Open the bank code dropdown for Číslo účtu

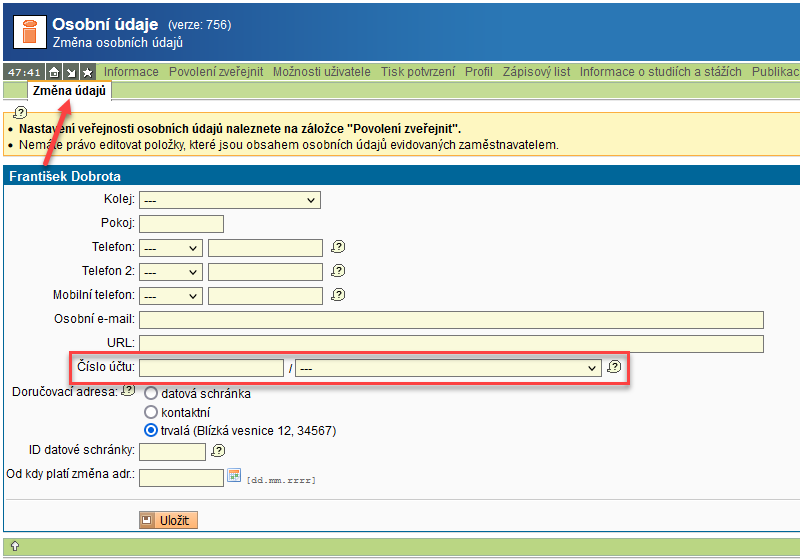pyautogui.click(x=448, y=368)
